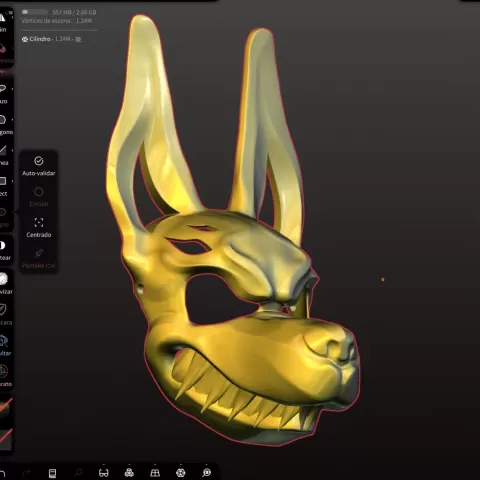Open the three-spheres icon in bottom bar
Image resolution: width=480 pixels, height=480 pixels.
129,473
